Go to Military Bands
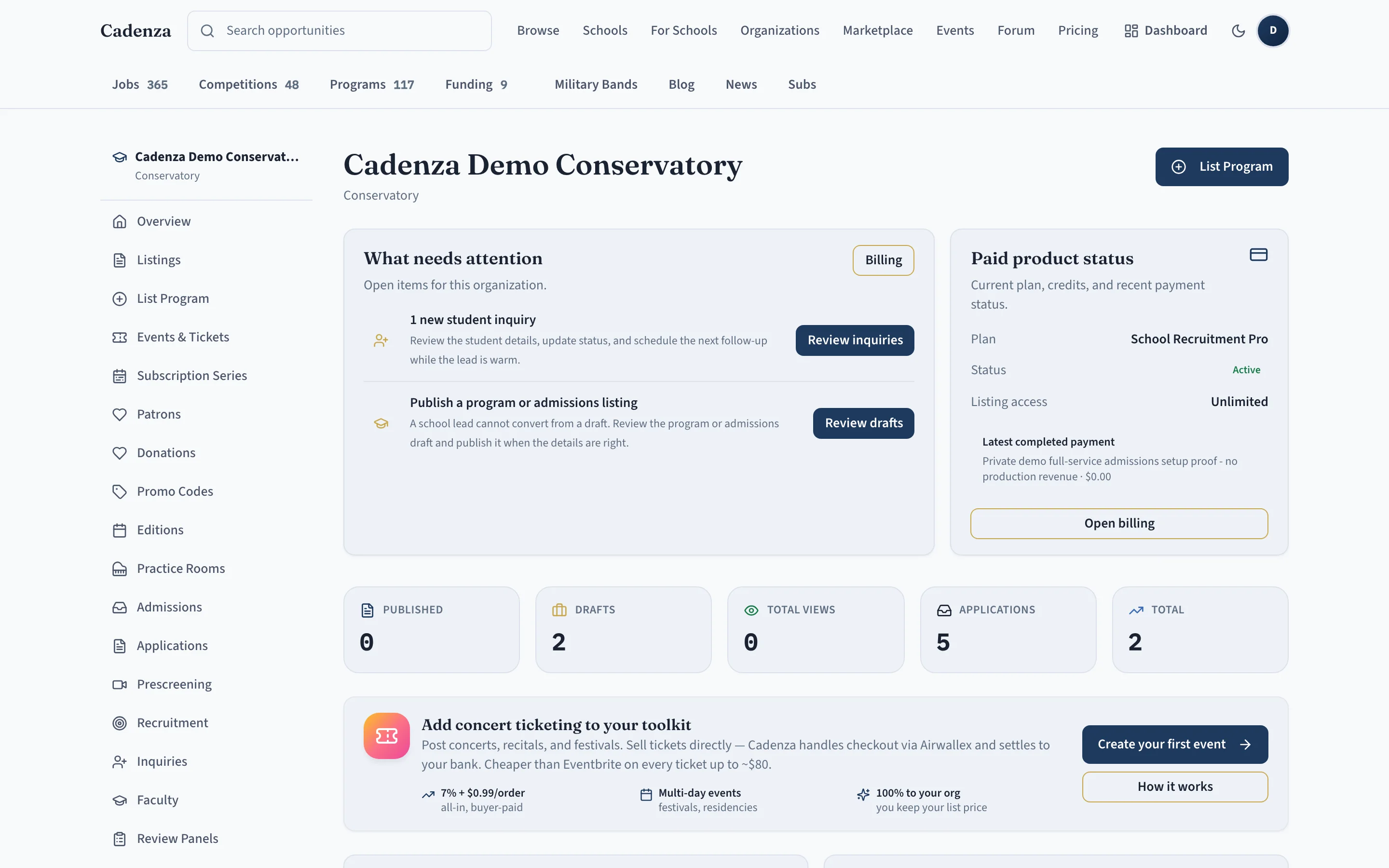Viewport: 1389px width, 868px height. tap(596, 84)
